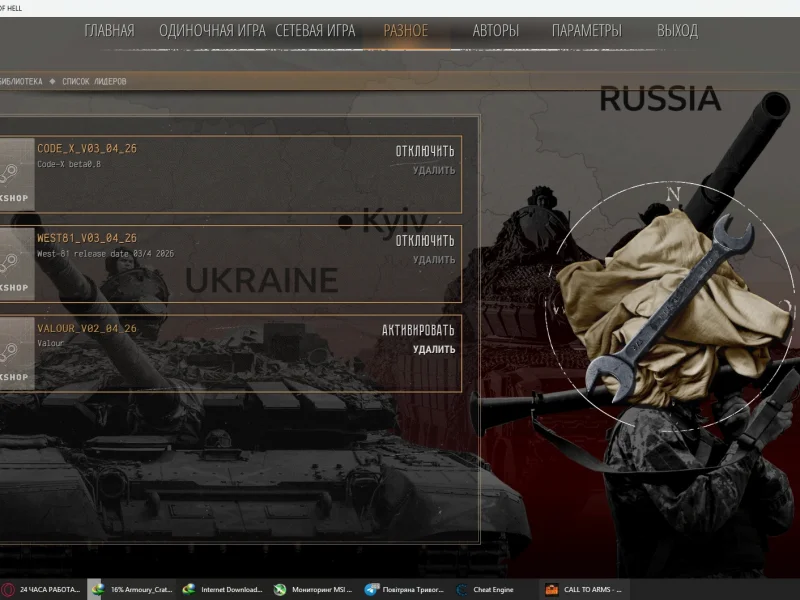800x600 pixels.
Task: Click Выход to exit the game
Action: pos(677,31)
